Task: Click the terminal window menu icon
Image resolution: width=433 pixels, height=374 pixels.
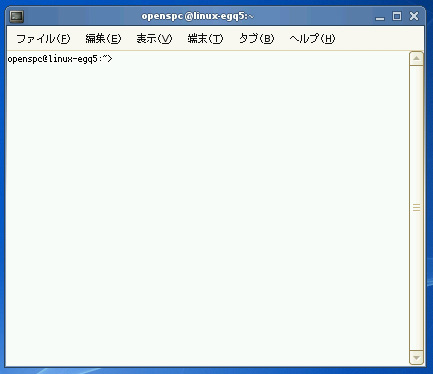Action: pyautogui.click(x=17, y=16)
